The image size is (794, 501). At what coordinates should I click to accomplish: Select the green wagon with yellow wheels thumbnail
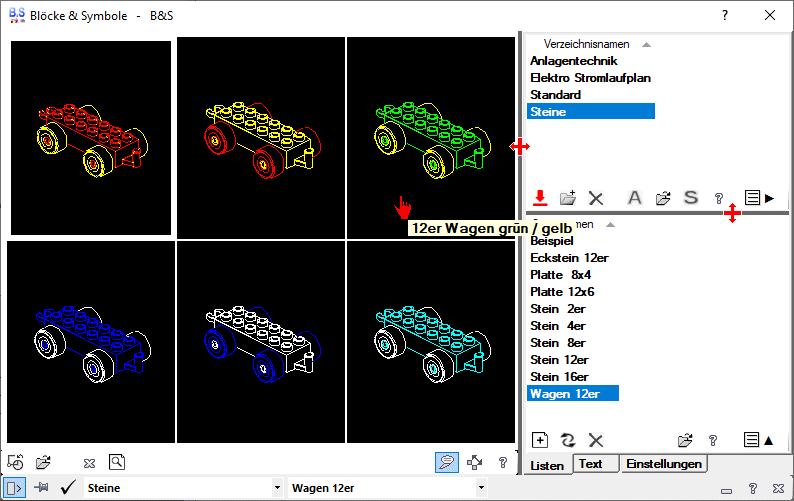click(431, 138)
